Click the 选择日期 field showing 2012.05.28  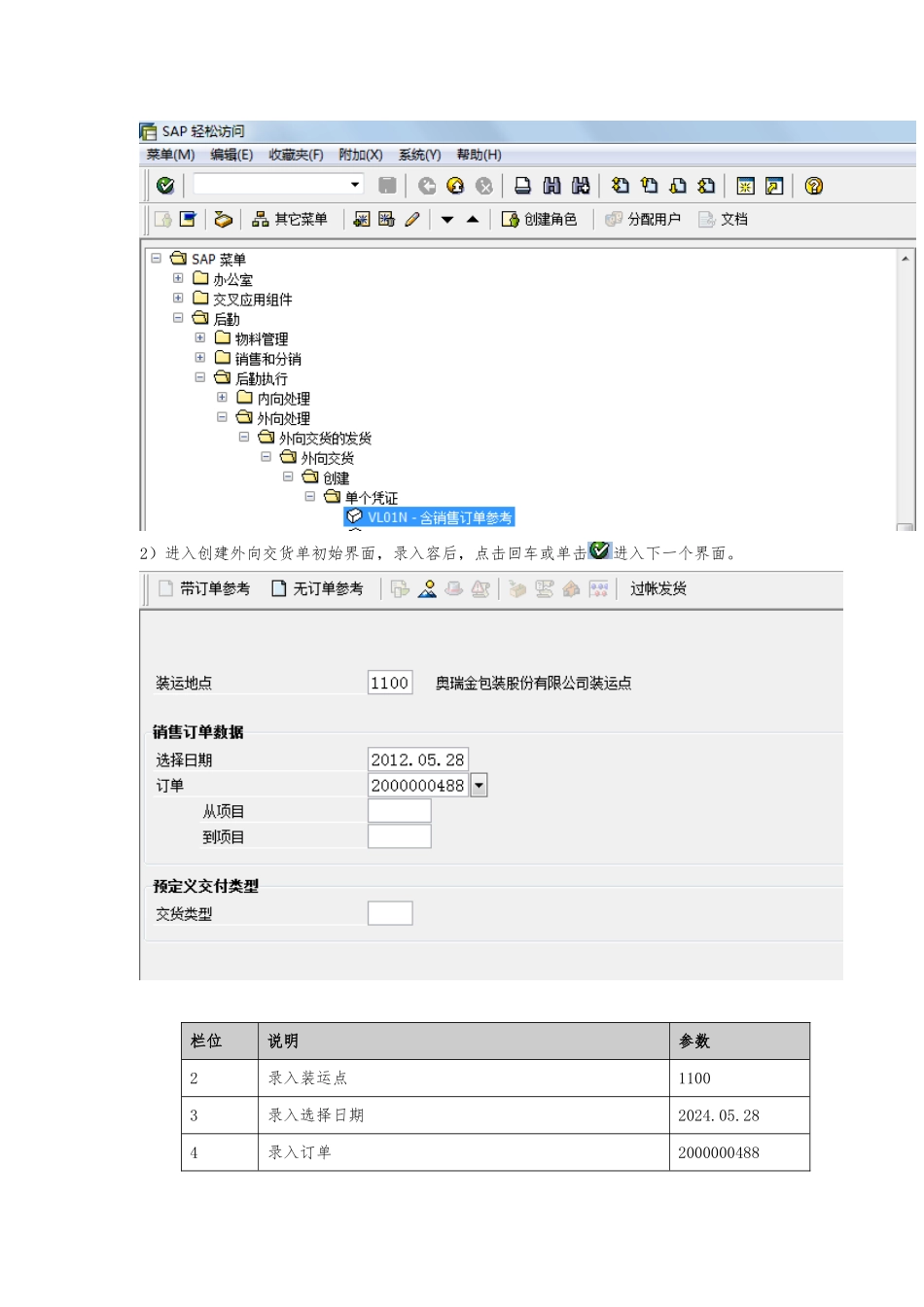coord(418,759)
